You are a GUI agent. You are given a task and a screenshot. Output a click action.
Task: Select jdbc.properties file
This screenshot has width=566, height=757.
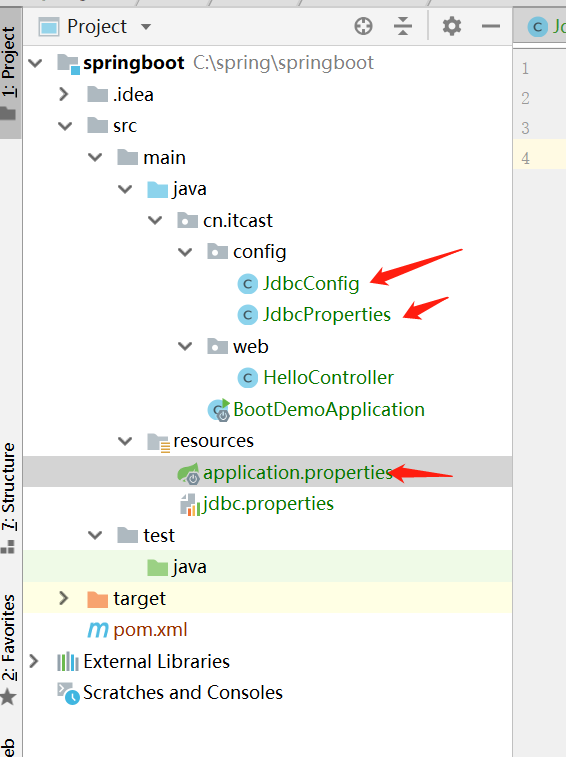[268, 505]
